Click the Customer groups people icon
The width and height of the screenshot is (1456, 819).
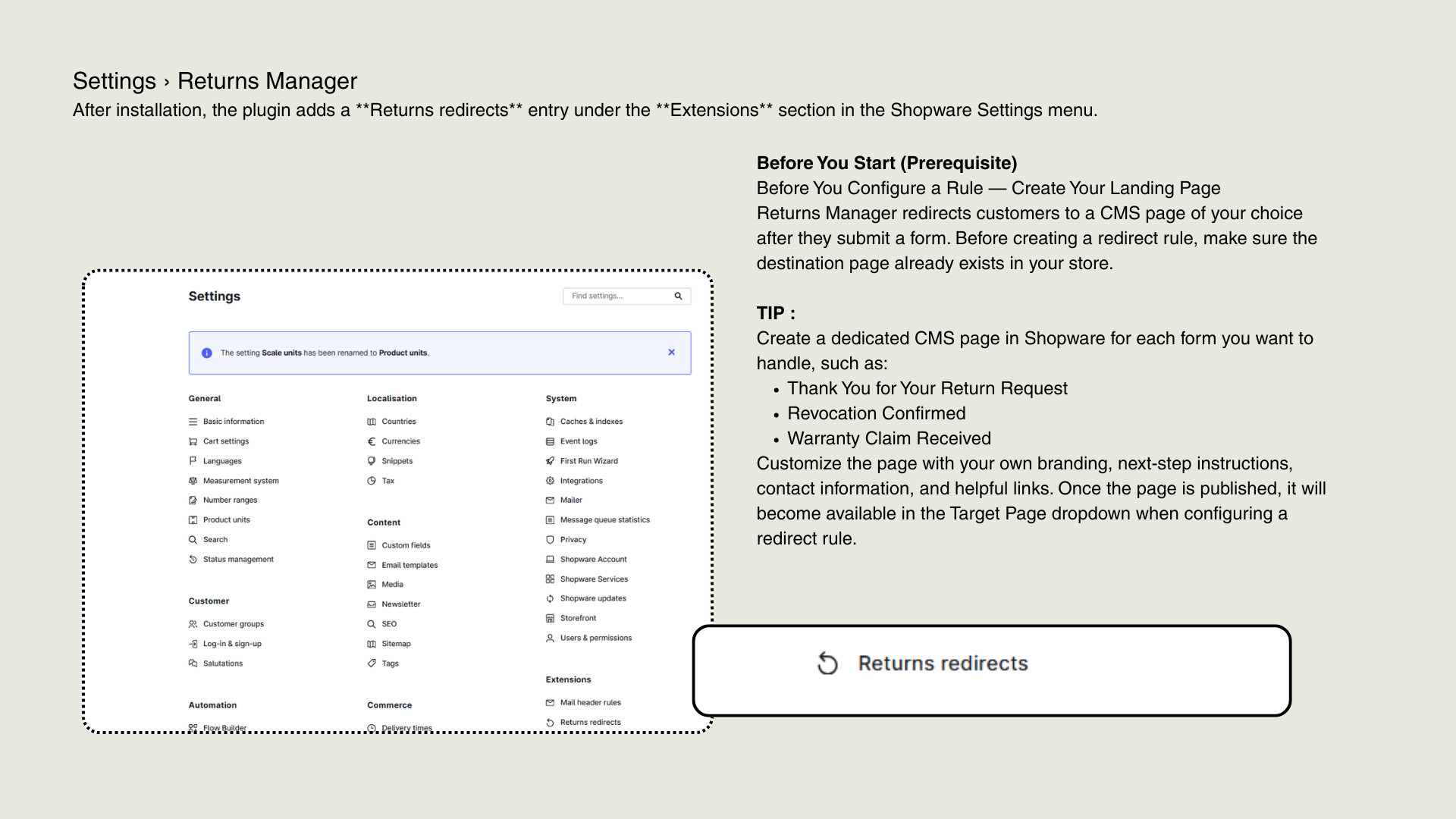(x=193, y=624)
